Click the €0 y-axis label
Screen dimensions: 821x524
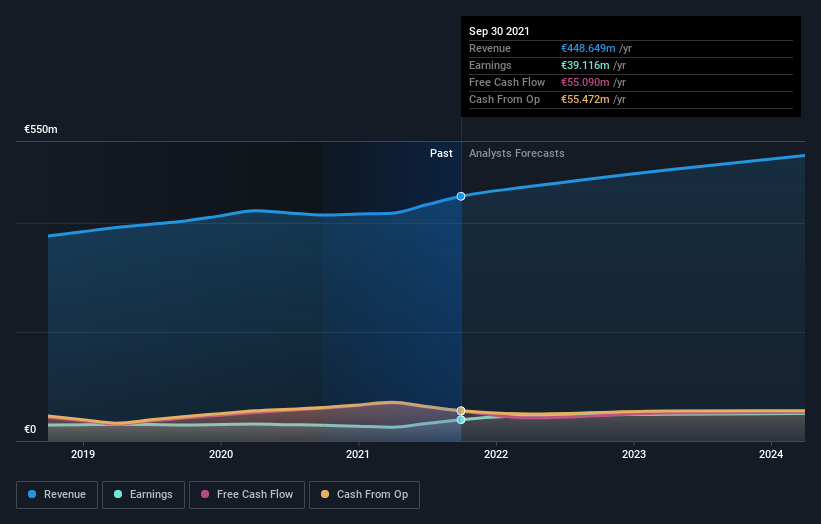pyautogui.click(x=30, y=429)
